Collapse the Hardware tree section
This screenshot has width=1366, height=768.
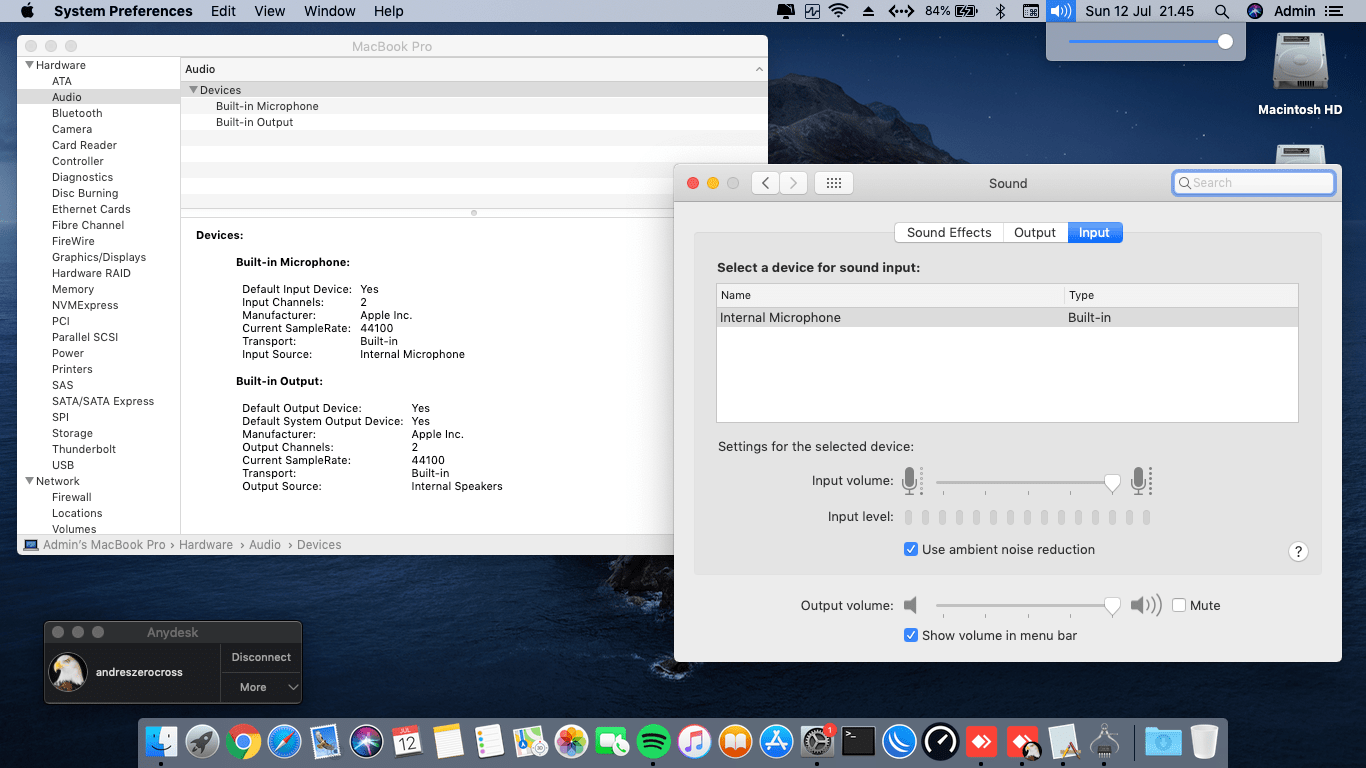pyautogui.click(x=29, y=65)
